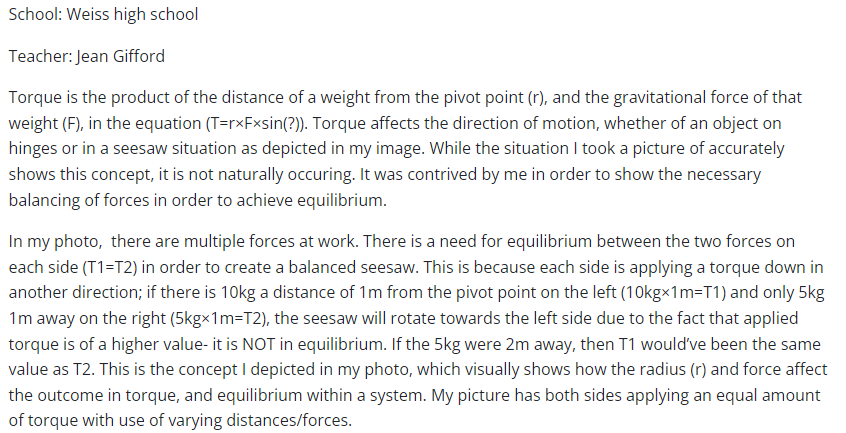Screen dimensions: 846x433
Task: Click the "Teacher: Jean Gifford" line
Action: 86,56
